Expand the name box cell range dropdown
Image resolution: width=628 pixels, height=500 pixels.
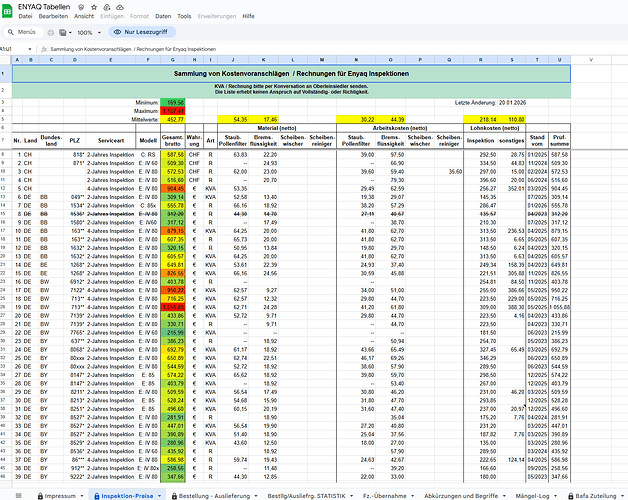(x=32, y=48)
